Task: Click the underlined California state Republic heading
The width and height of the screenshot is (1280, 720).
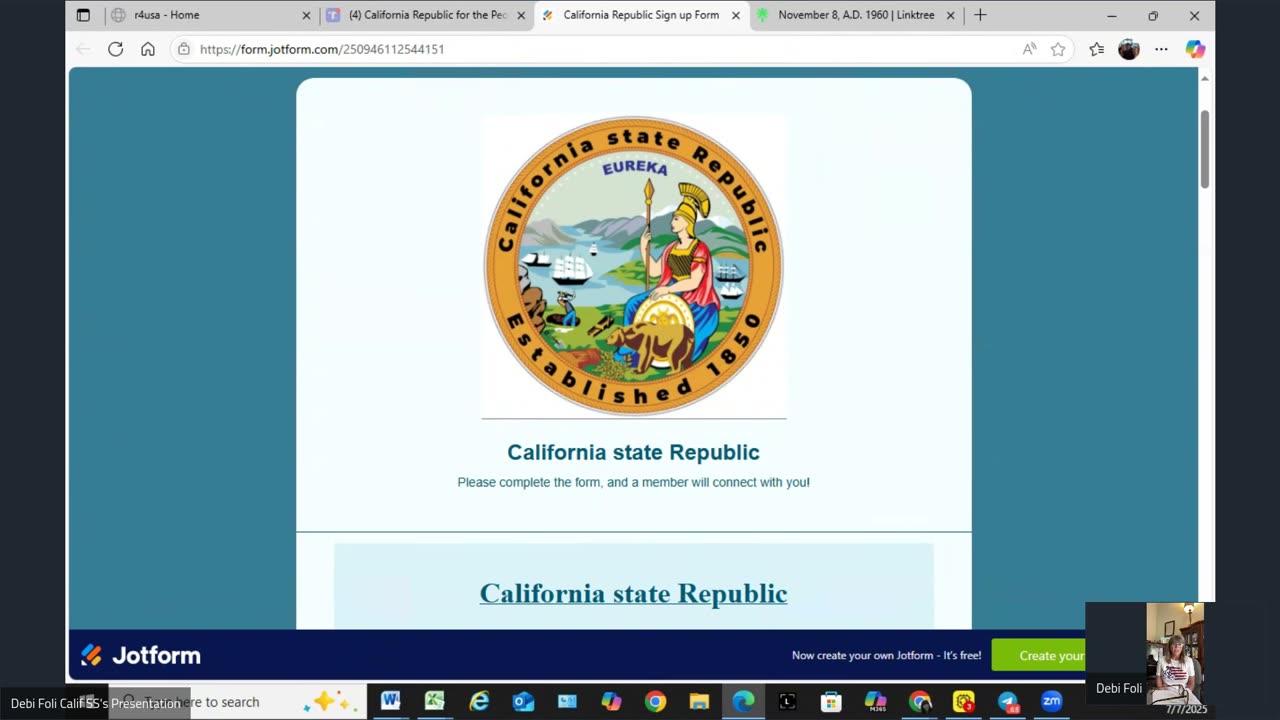Action: [633, 593]
